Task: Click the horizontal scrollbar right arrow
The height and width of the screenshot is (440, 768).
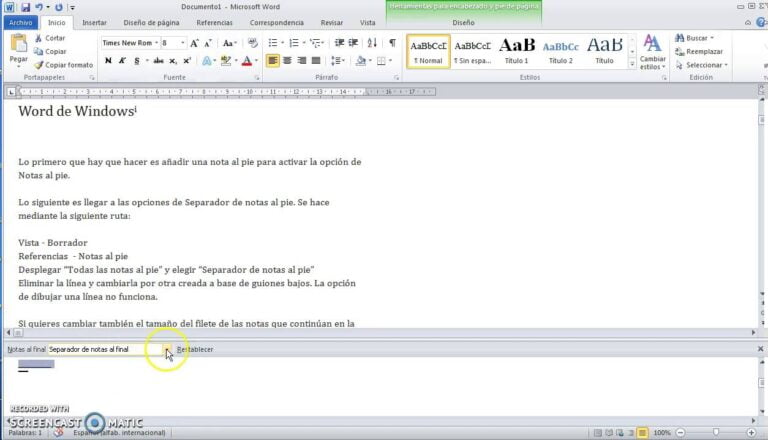Action: [x=753, y=333]
